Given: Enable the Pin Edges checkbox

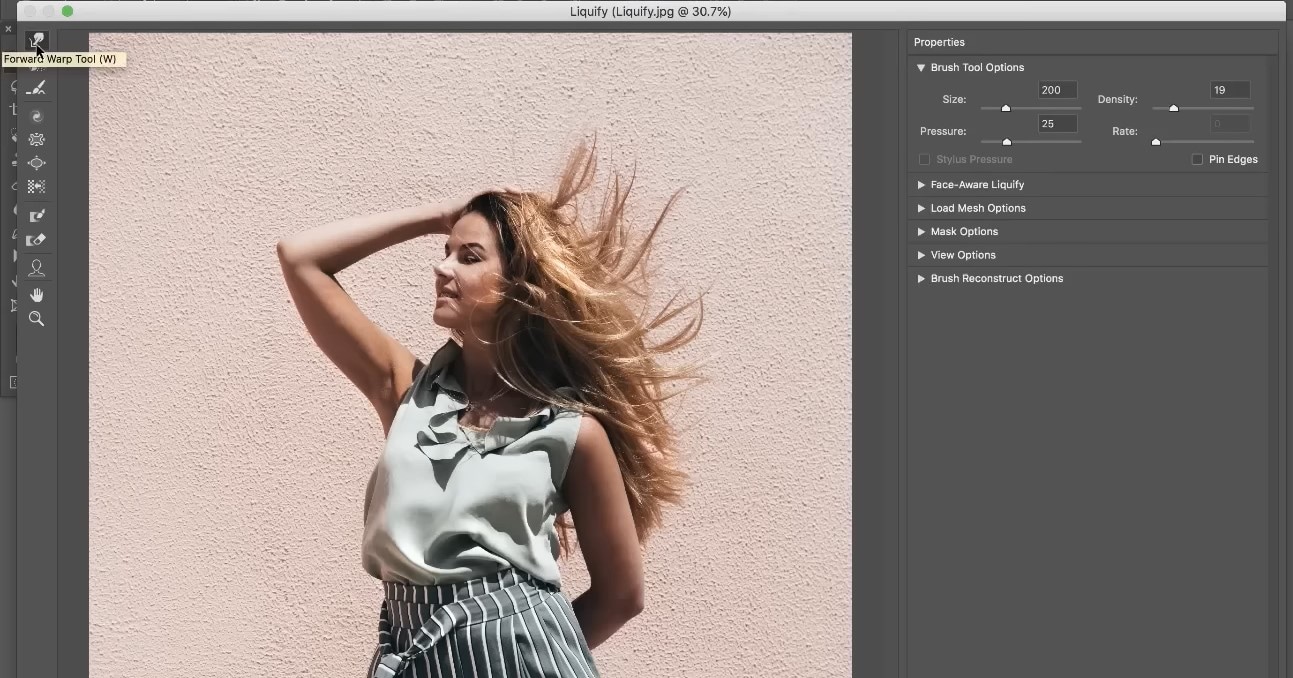Looking at the screenshot, I should click(x=1197, y=160).
